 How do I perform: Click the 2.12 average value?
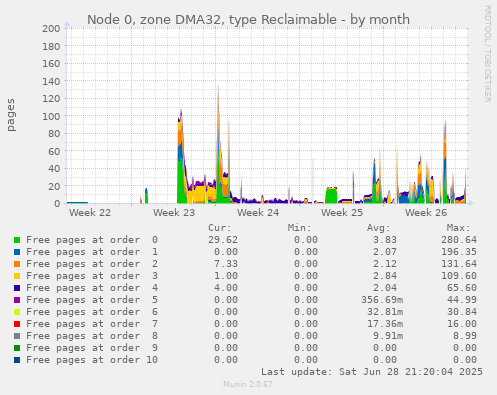coord(385,264)
